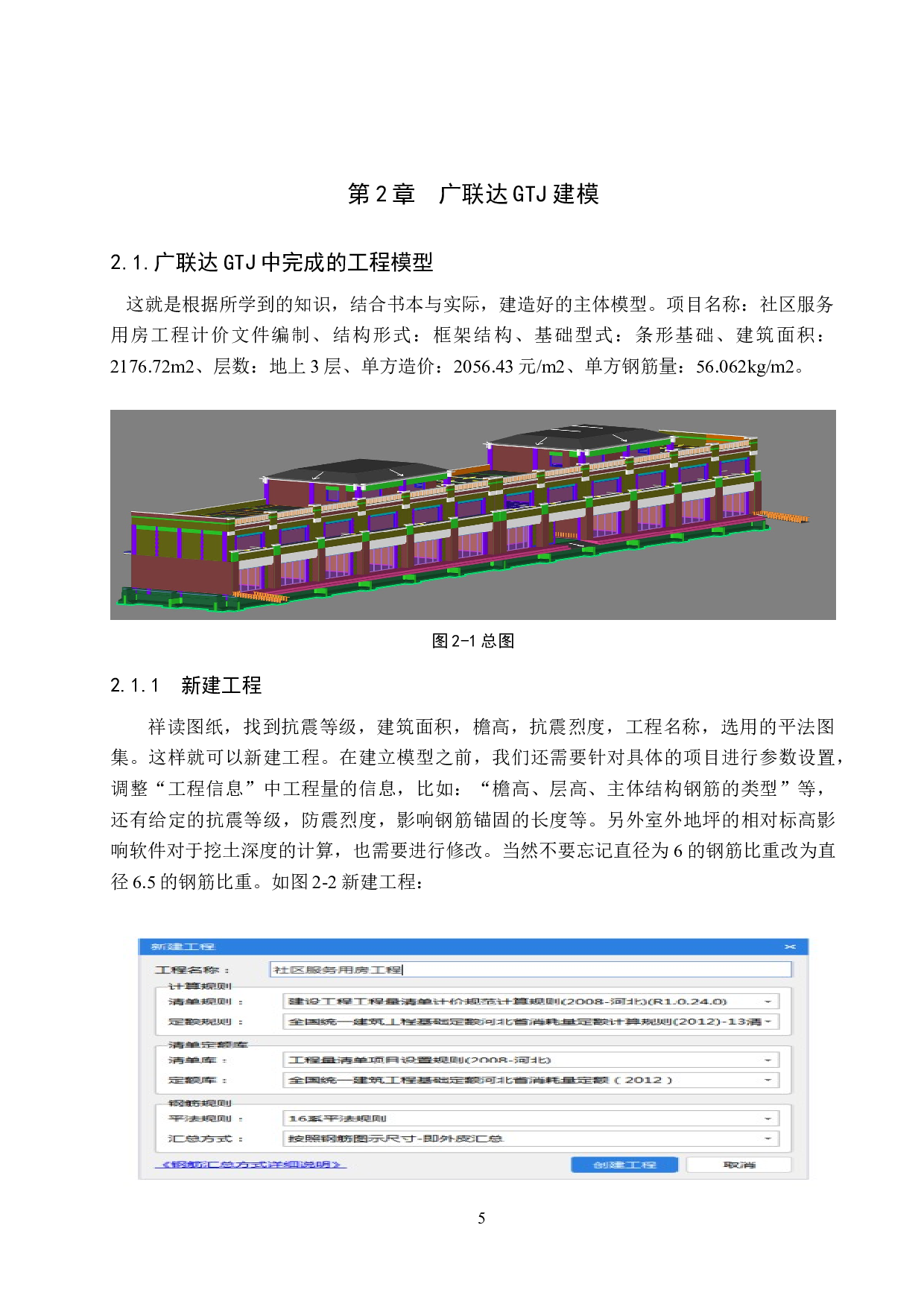
Task: Open the 清单规则 dropdown
Action: [x=531, y=1001]
